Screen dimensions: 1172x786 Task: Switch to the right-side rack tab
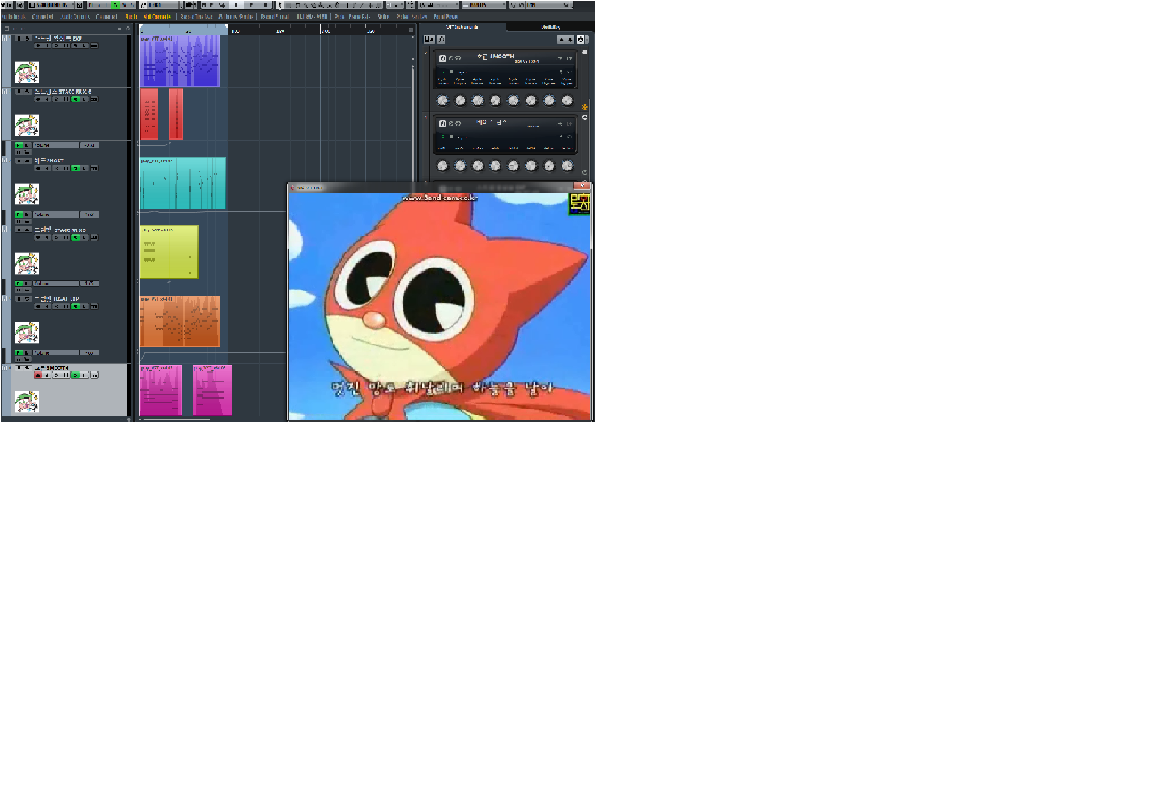(x=550, y=27)
